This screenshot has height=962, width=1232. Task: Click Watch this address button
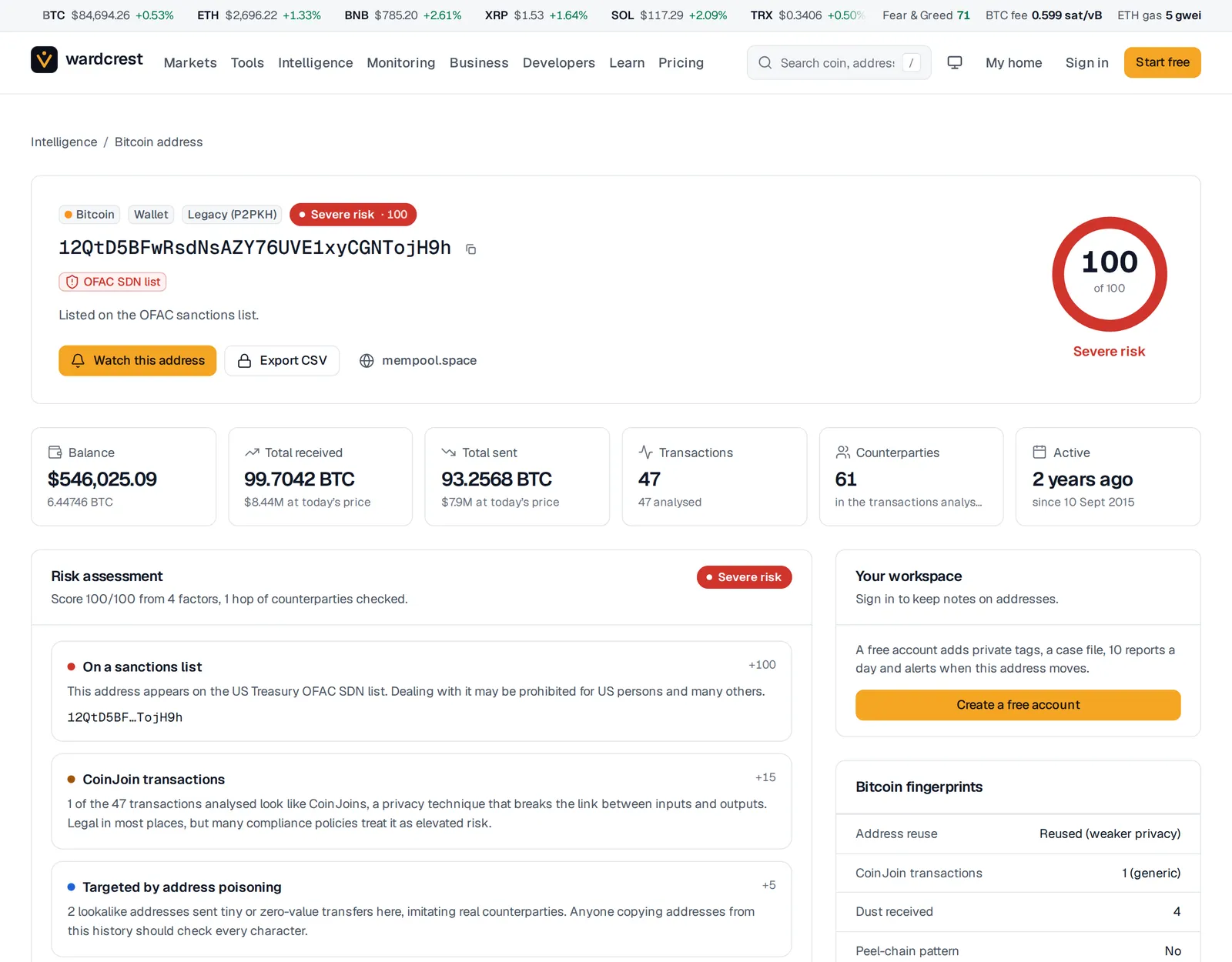point(137,361)
